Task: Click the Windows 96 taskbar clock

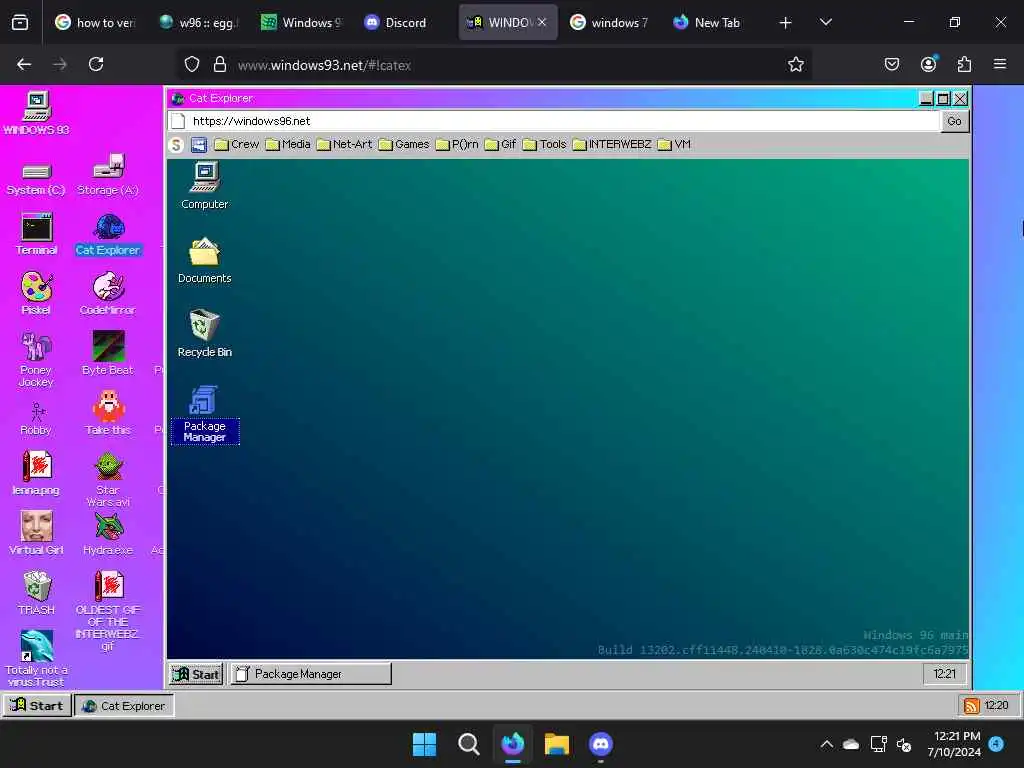Action: (944, 674)
